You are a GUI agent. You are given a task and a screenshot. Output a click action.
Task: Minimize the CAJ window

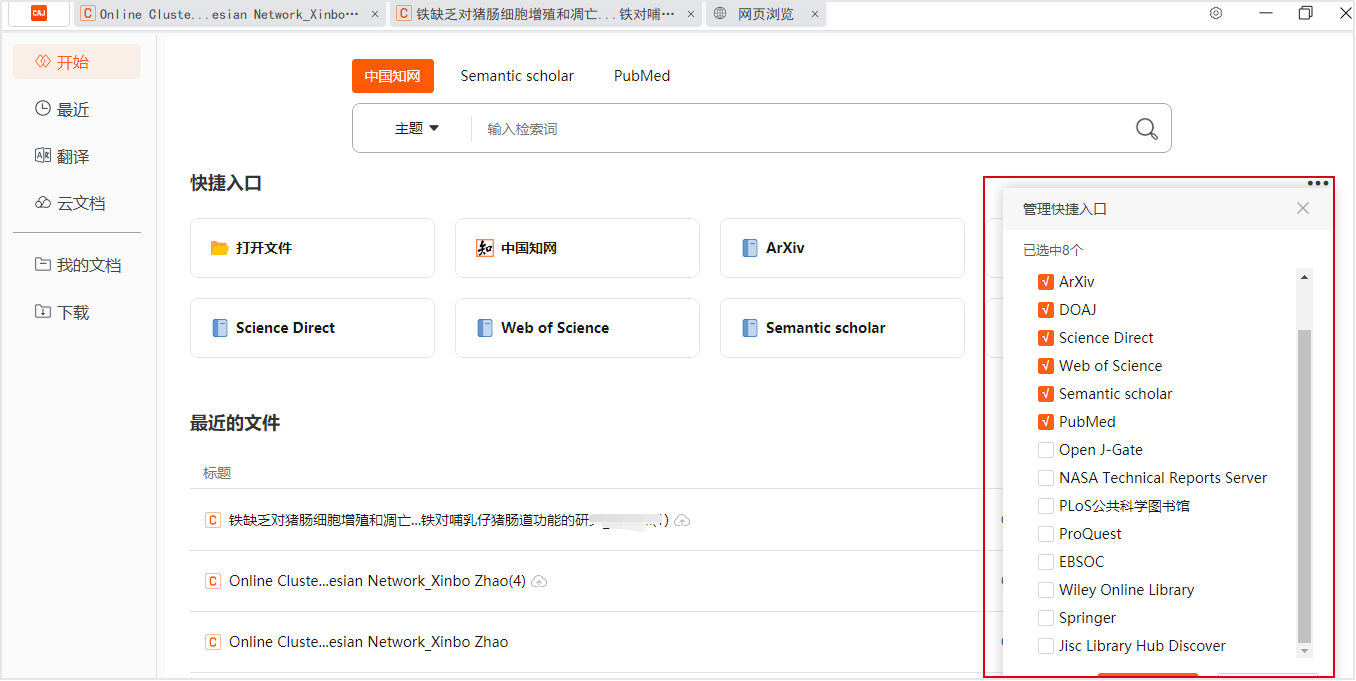(x=1266, y=13)
